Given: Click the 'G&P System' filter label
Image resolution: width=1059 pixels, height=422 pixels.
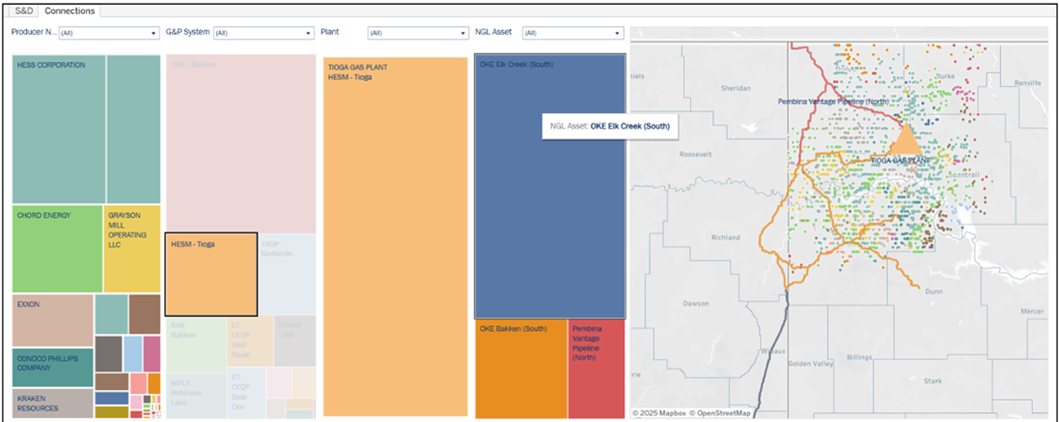Looking at the screenshot, I should click(x=188, y=32).
